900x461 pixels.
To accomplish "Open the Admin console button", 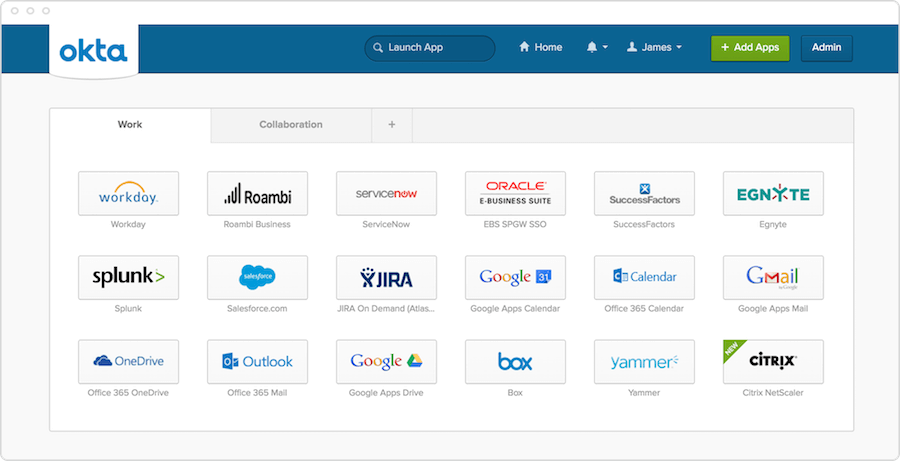I will point(826,47).
